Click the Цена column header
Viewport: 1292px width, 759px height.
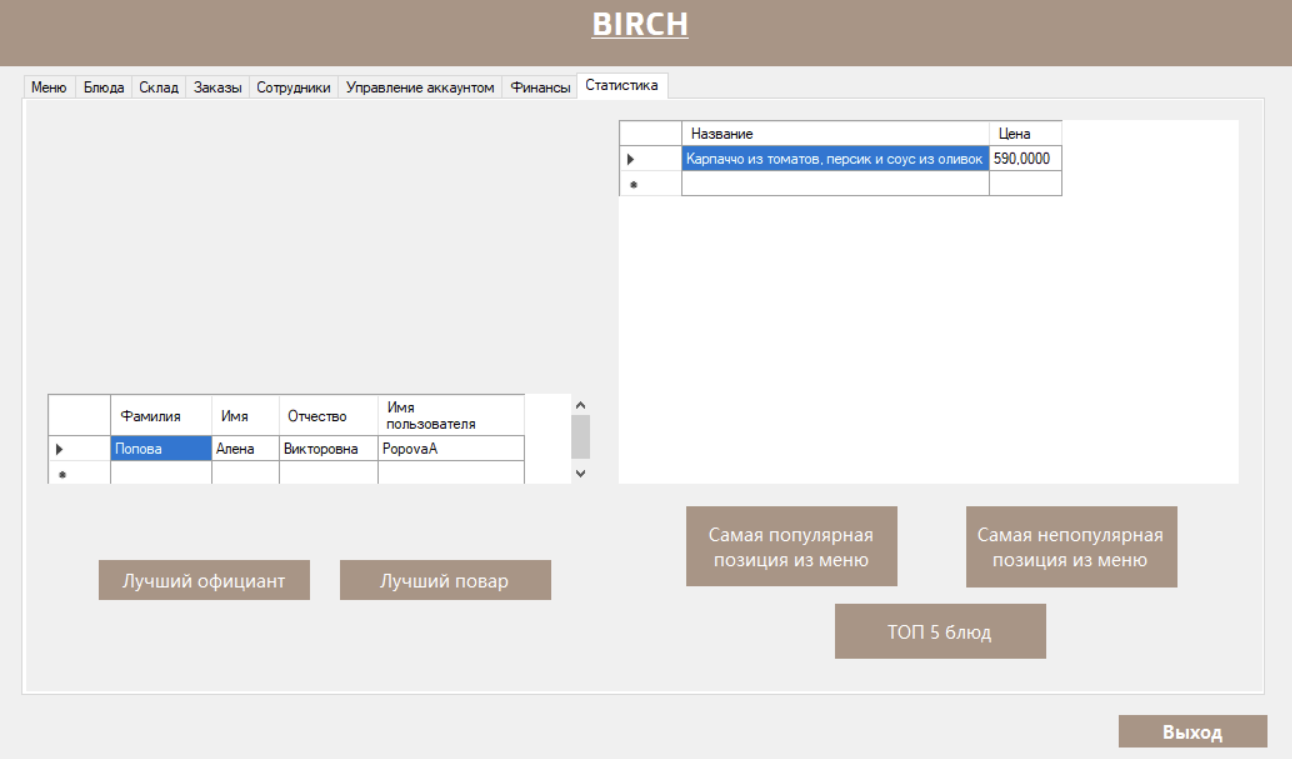coord(1023,132)
